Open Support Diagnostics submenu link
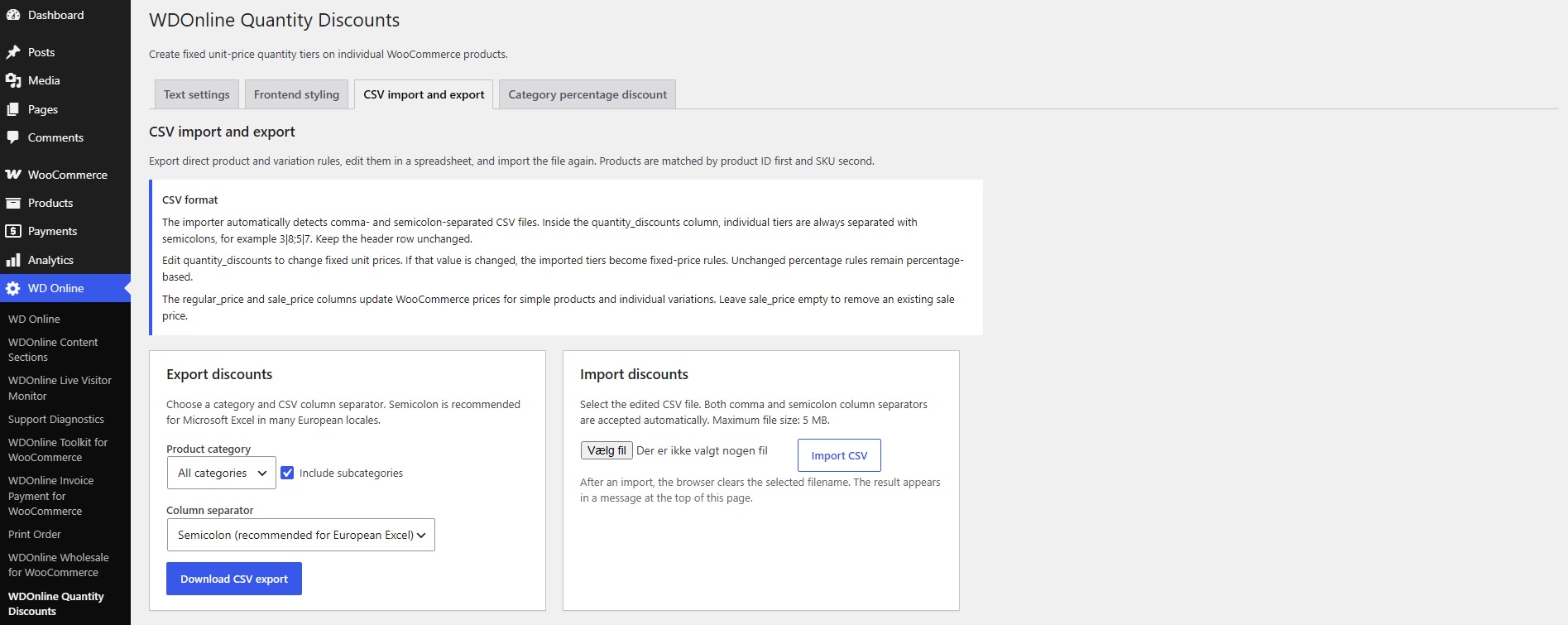This screenshot has height=625, width=1568. 56,419
